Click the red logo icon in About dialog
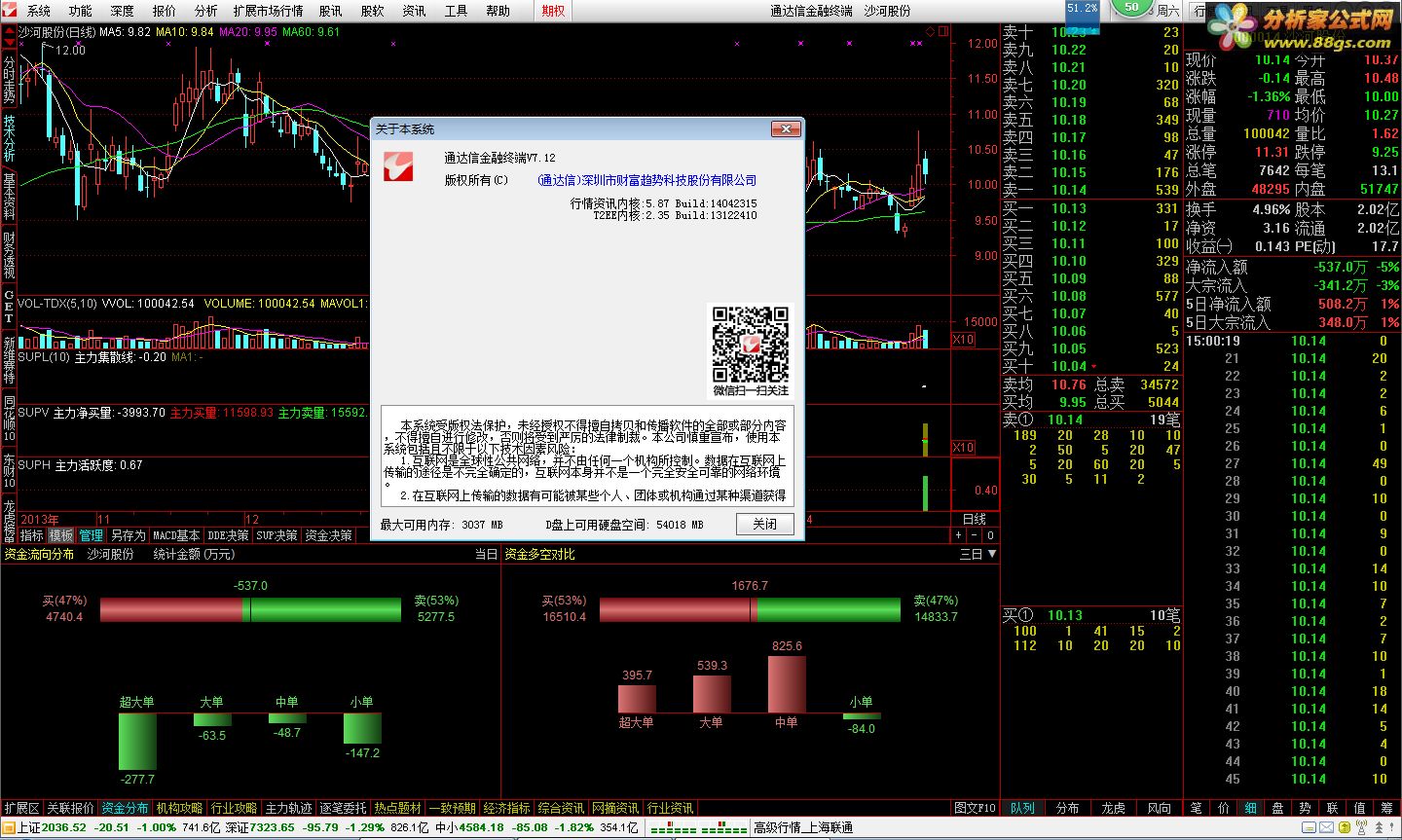Viewport: 1402px width, 840px height. (398, 166)
